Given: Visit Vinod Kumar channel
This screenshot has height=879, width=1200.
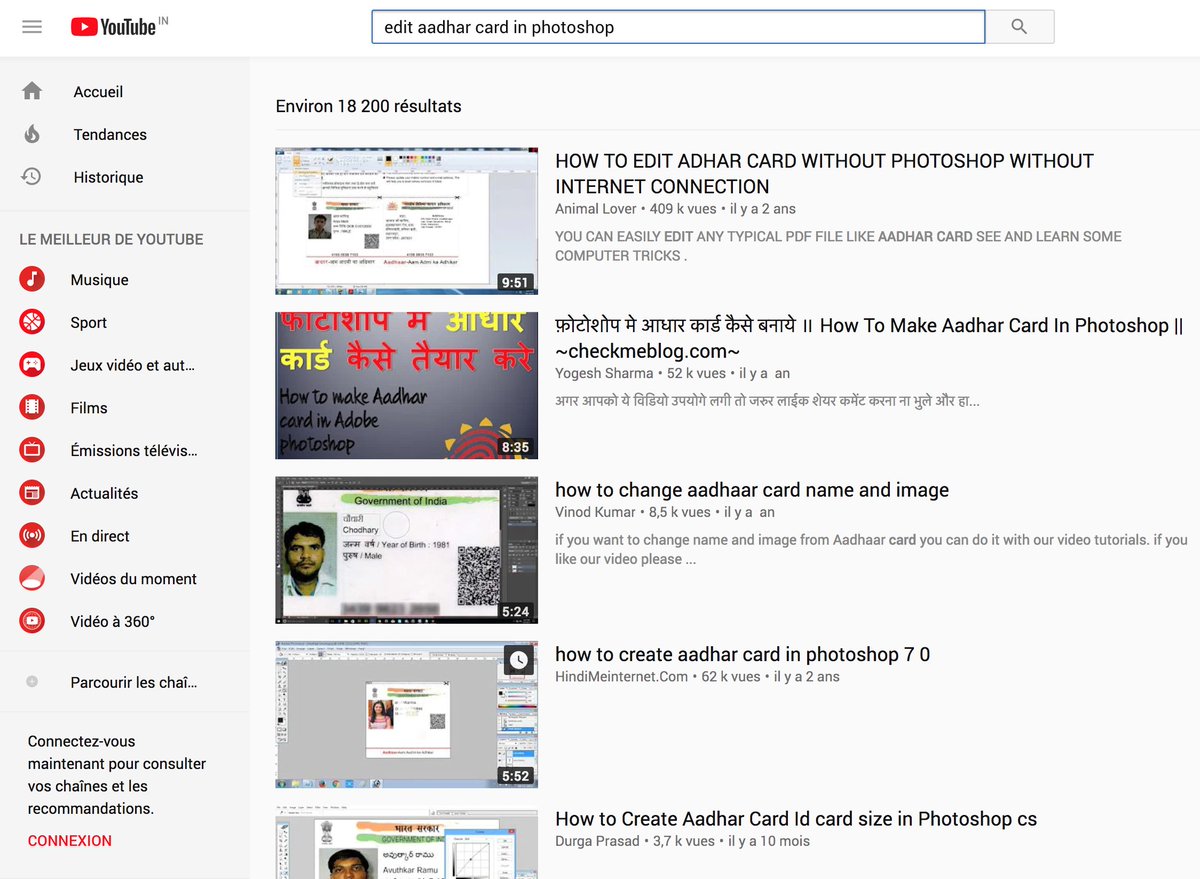Looking at the screenshot, I should pos(595,512).
